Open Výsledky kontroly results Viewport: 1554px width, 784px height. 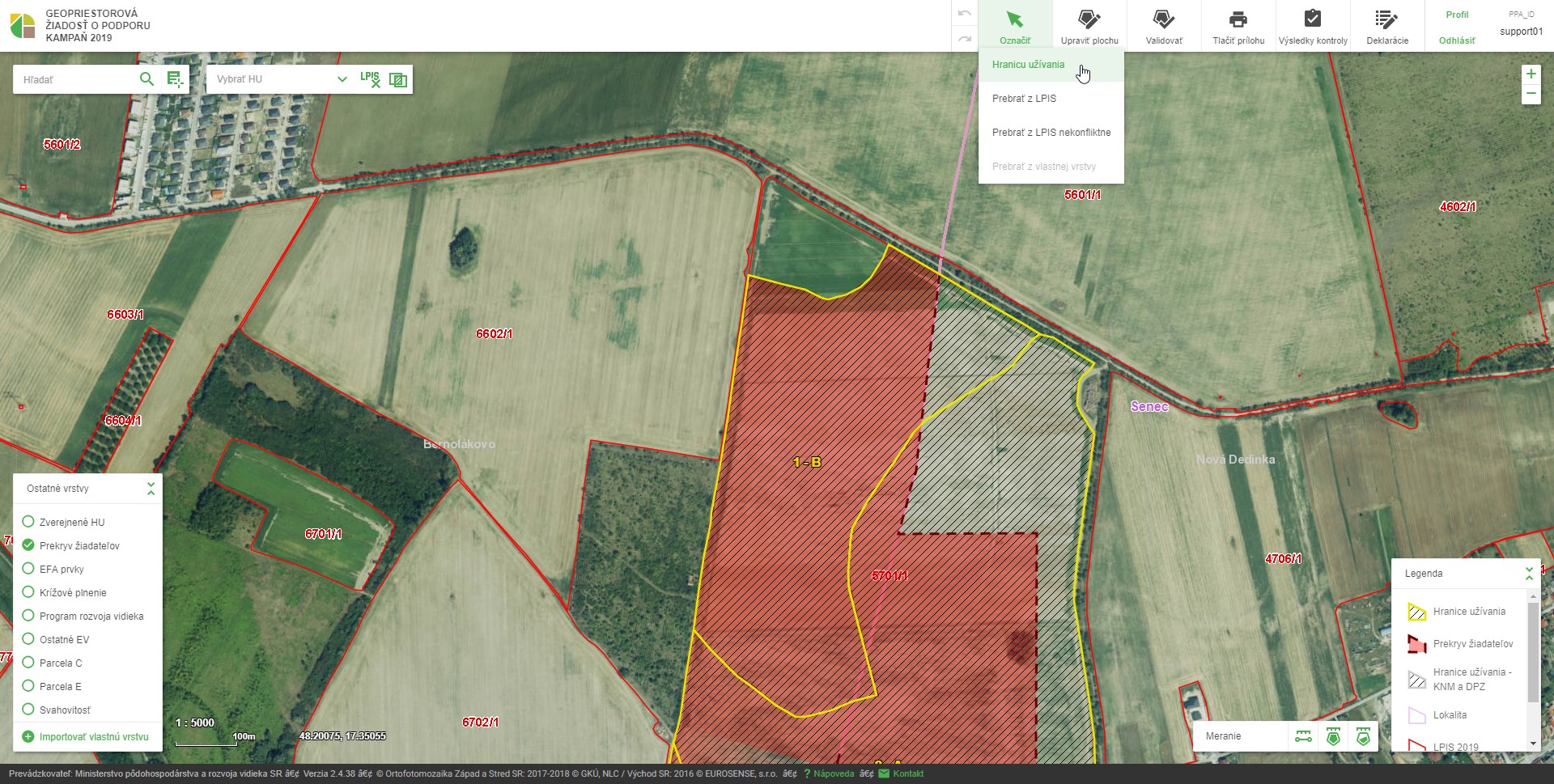pos(1313,26)
